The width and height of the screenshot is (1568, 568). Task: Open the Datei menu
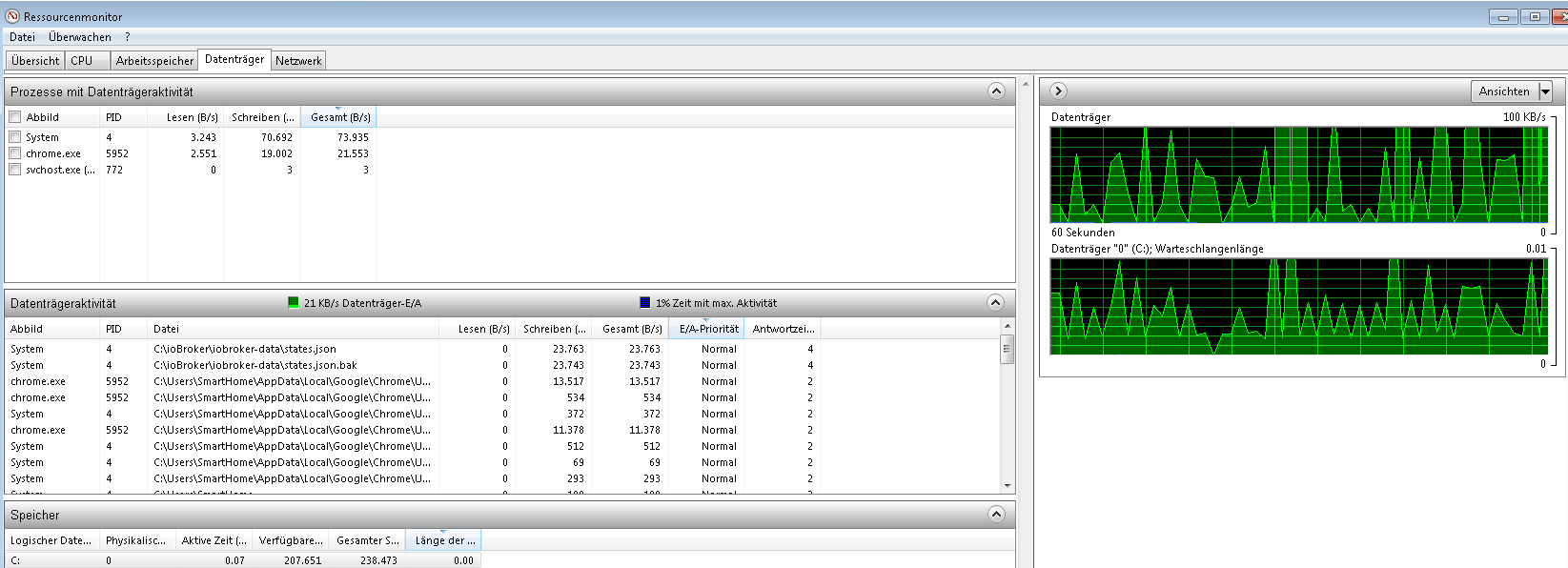22,37
